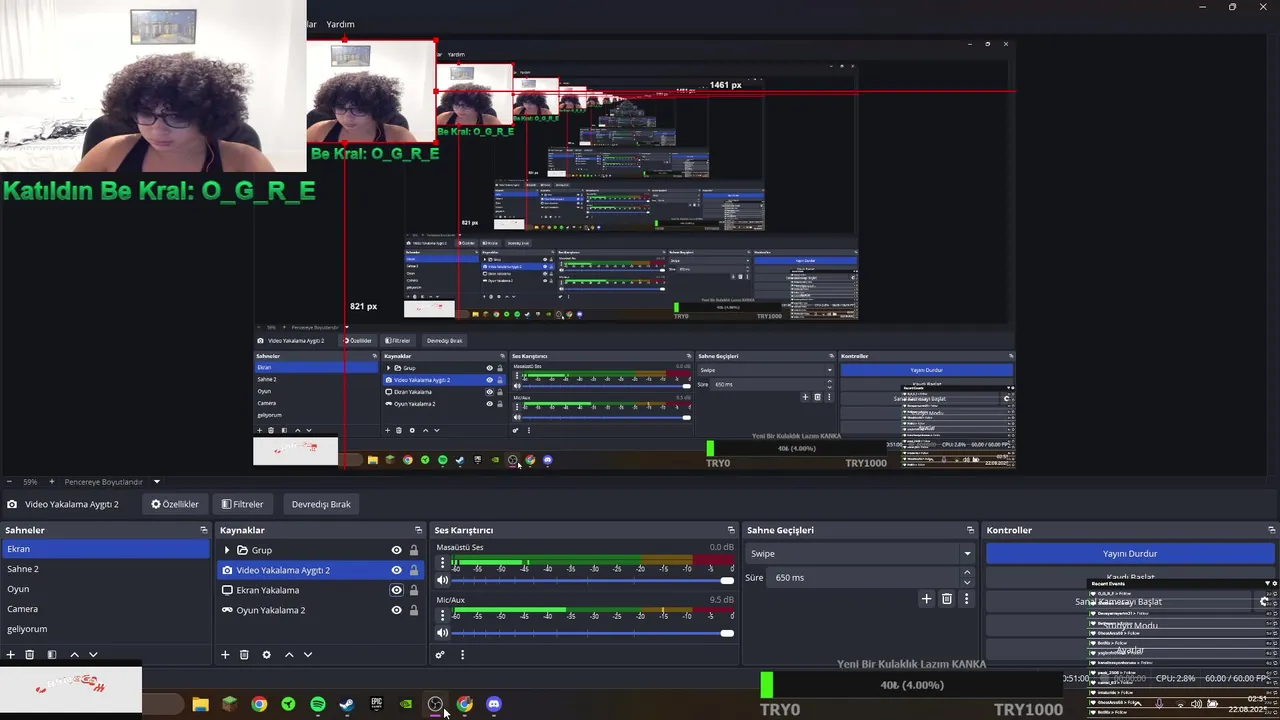Open NVIDIA app from the taskbar
The height and width of the screenshot is (720, 1280).
click(x=405, y=704)
